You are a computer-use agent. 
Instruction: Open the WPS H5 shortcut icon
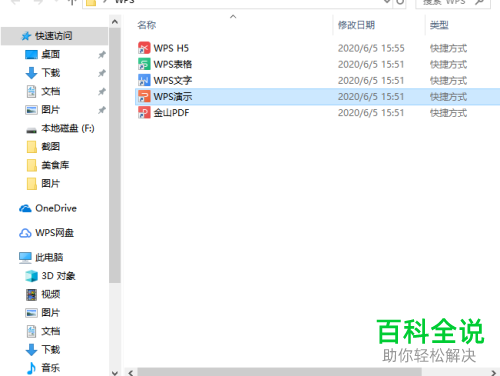click(x=144, y=48)
